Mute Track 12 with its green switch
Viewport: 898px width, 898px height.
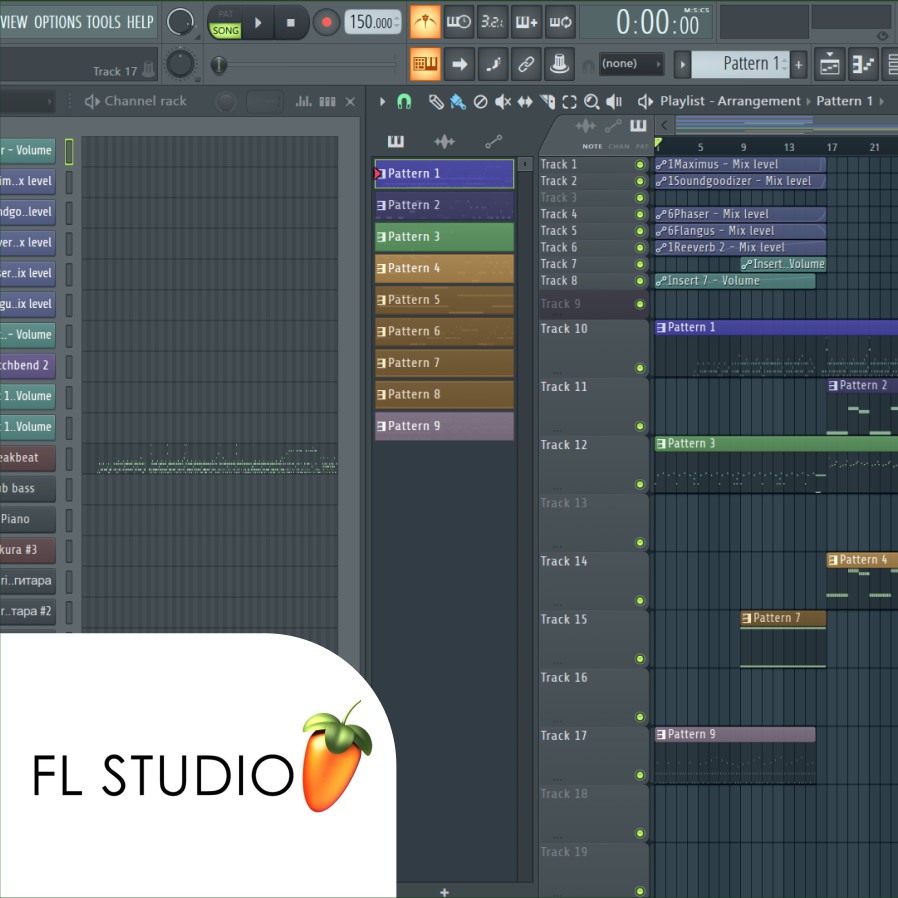640,485
